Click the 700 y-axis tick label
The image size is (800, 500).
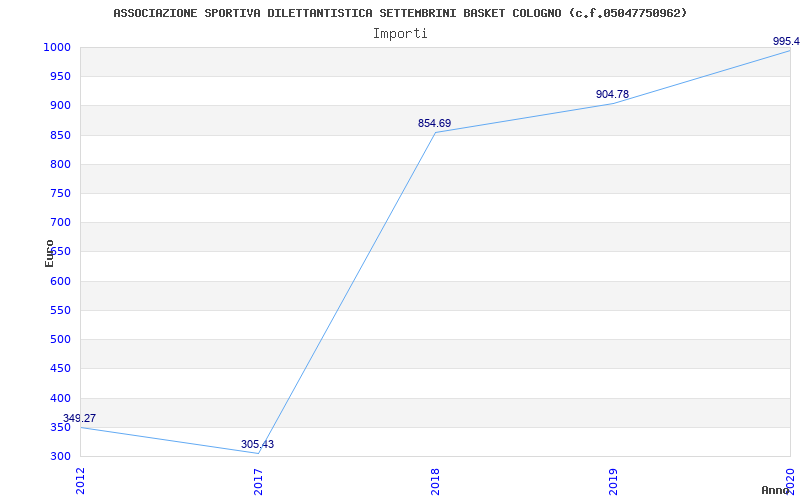click(x=60, y=222)
